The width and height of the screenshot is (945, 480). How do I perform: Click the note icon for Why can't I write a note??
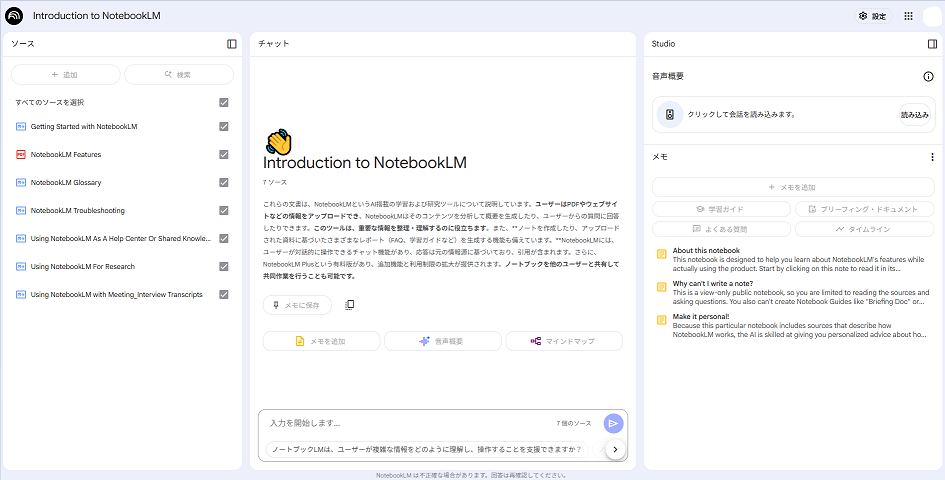[x=662, y=288]
